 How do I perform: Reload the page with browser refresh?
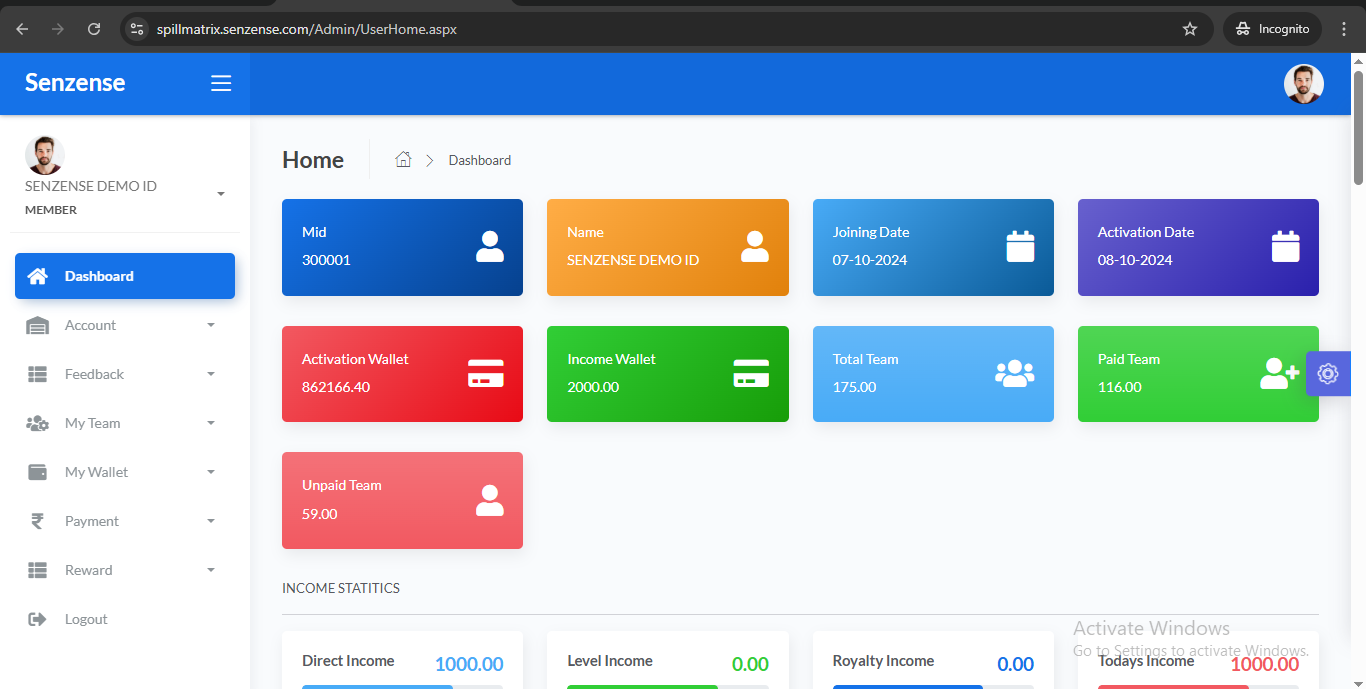[x=94, y=29]
